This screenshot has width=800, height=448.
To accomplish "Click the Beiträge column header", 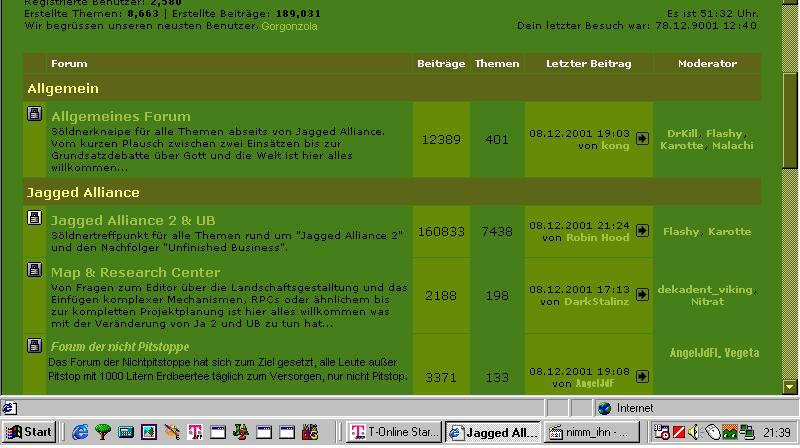I will [x=441, y=64].
